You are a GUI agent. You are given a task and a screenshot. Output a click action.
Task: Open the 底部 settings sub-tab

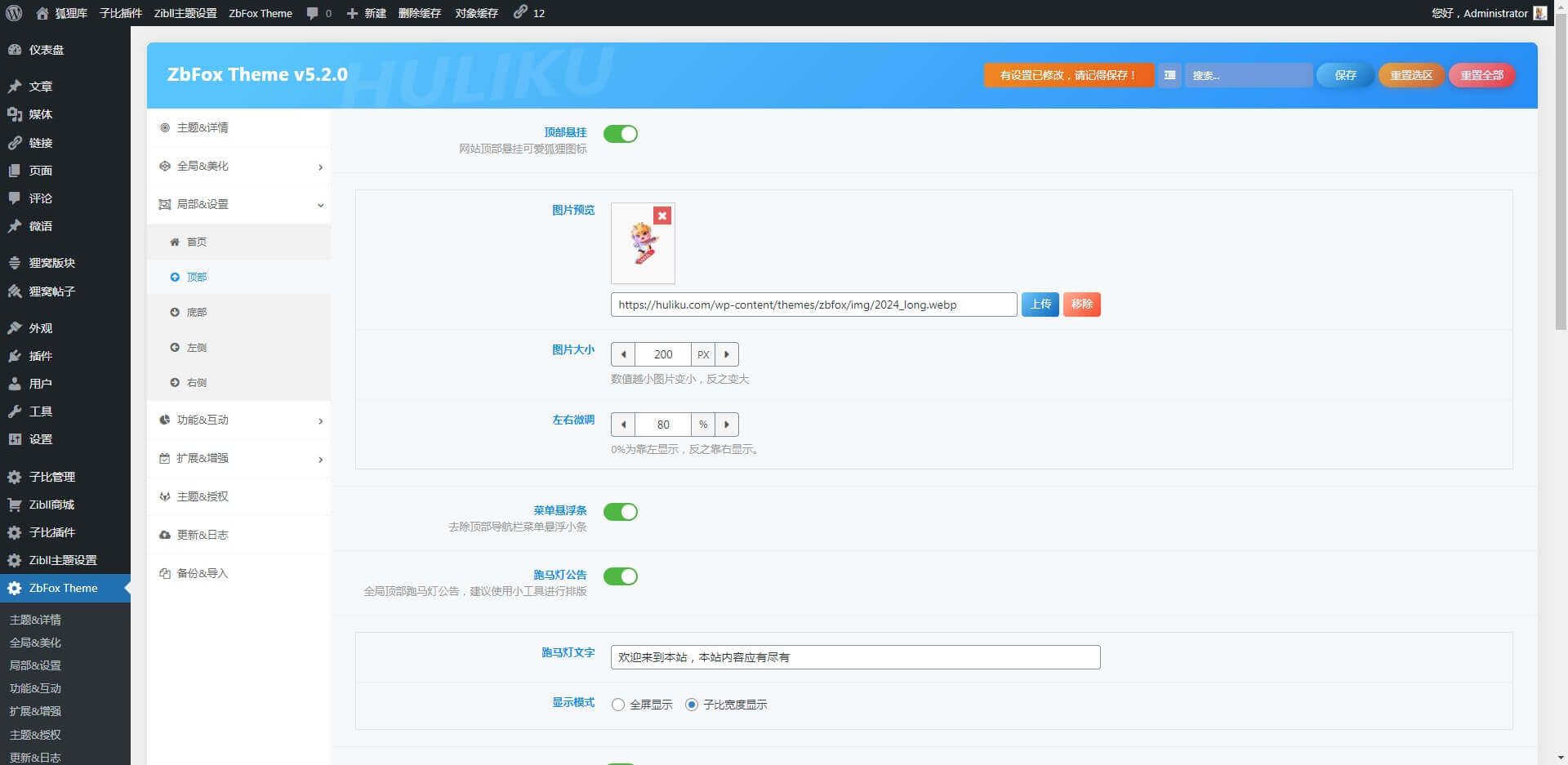point(196,313)
